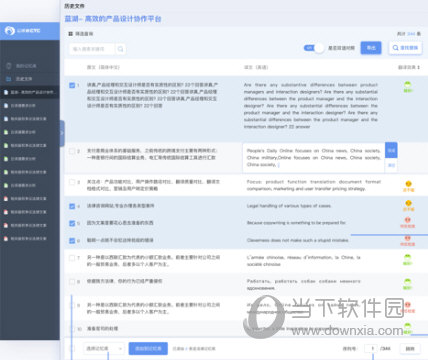Open the shield icon item in the sidebar

pyautogui.click(x=9, y=66)
